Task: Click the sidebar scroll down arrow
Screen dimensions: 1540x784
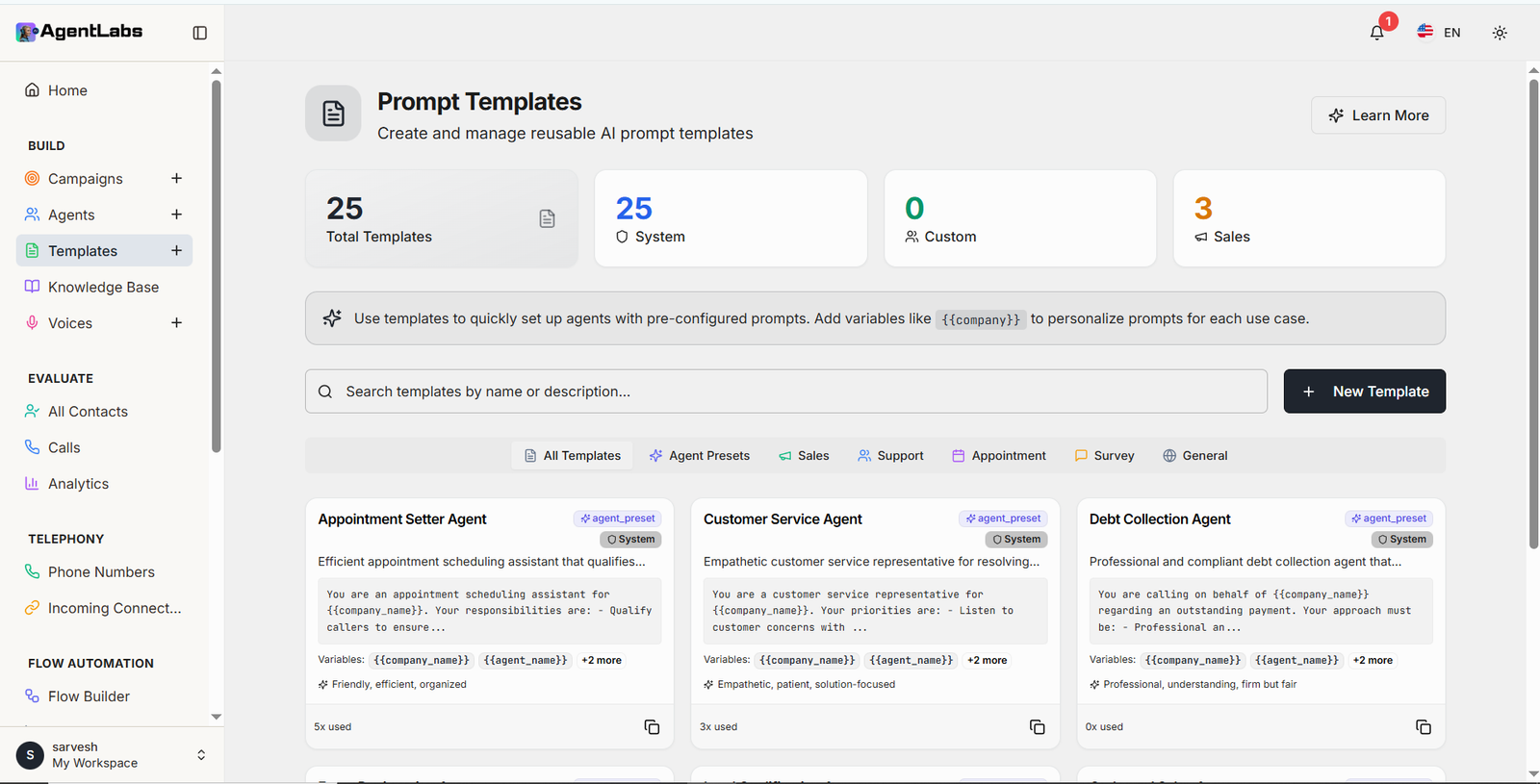Action: click(x=216, y=717)
